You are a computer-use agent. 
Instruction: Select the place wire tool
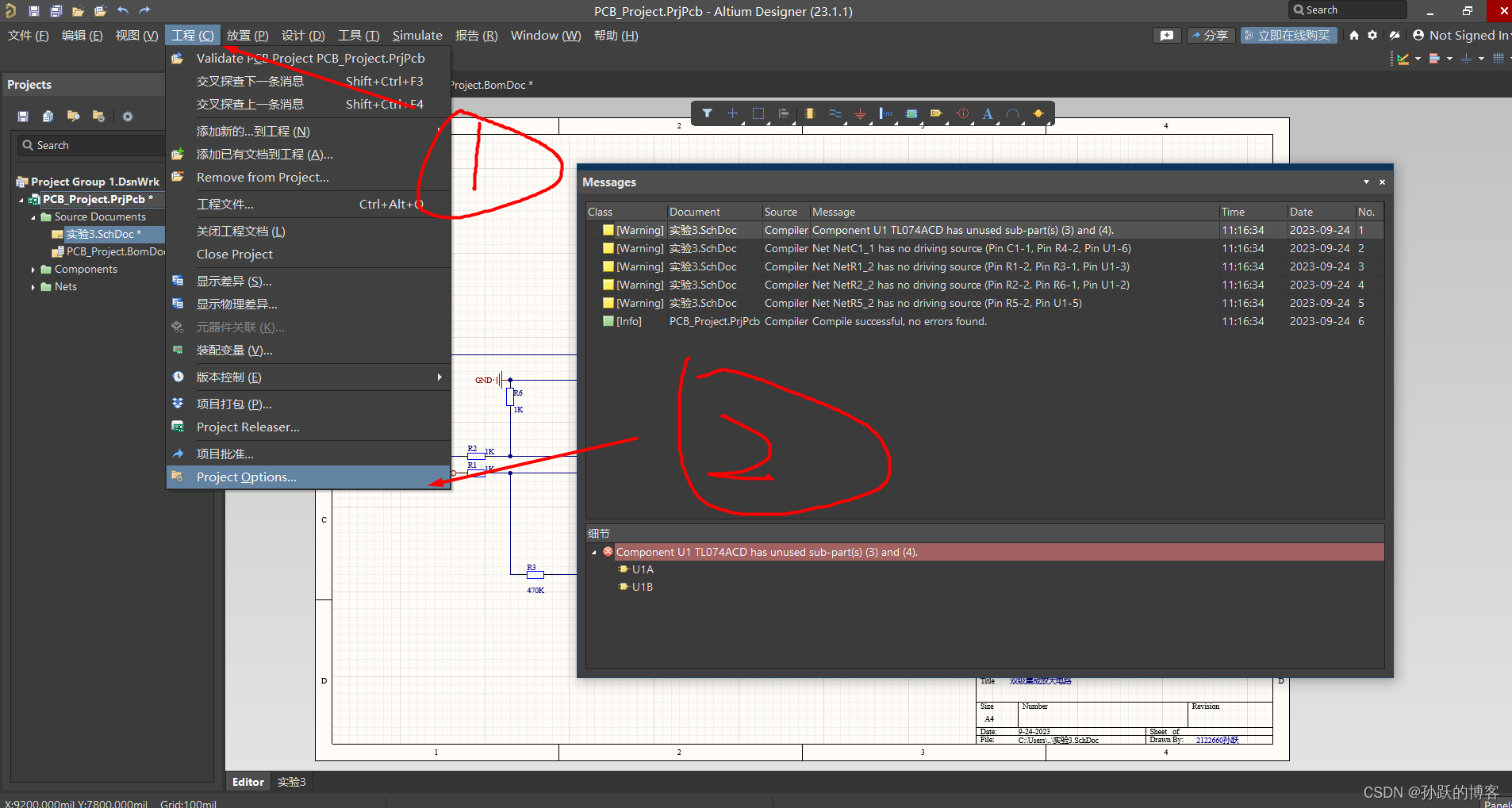(x=835, y=113)
